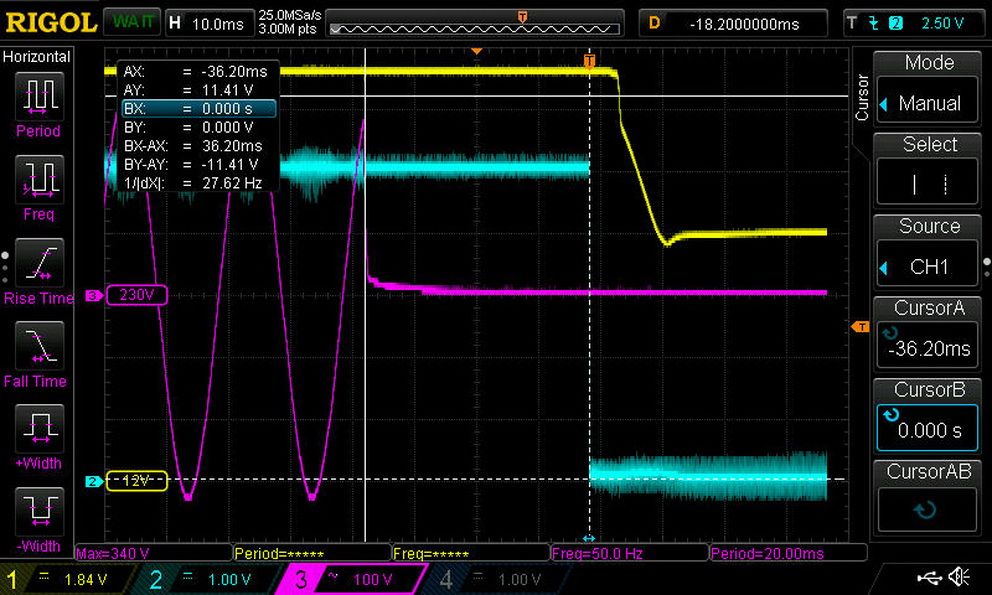Screen dimensions: 992x595
Task: Select the -Width measurement icon
Action: pyautogui.click(x=39, y=511)
